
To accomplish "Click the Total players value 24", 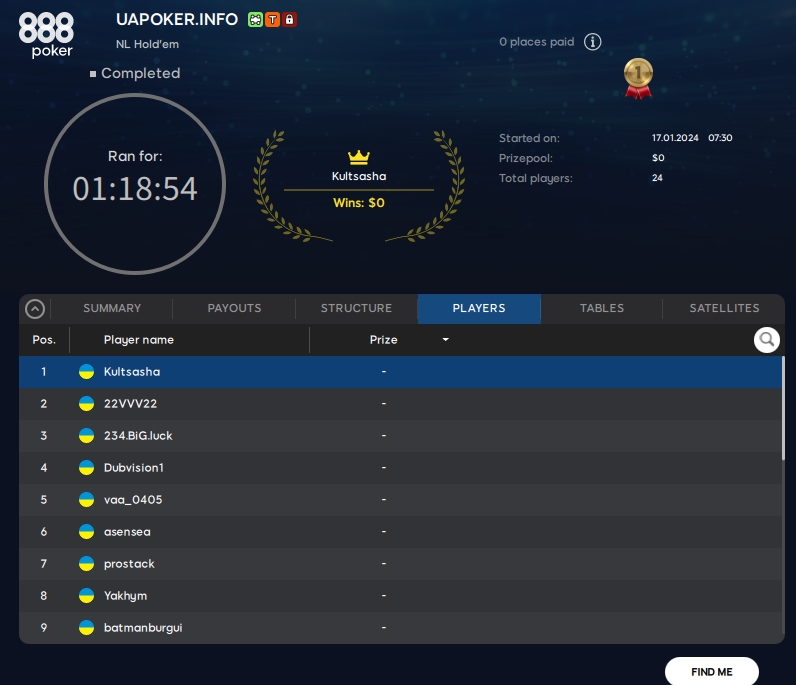I will (657, 178).
